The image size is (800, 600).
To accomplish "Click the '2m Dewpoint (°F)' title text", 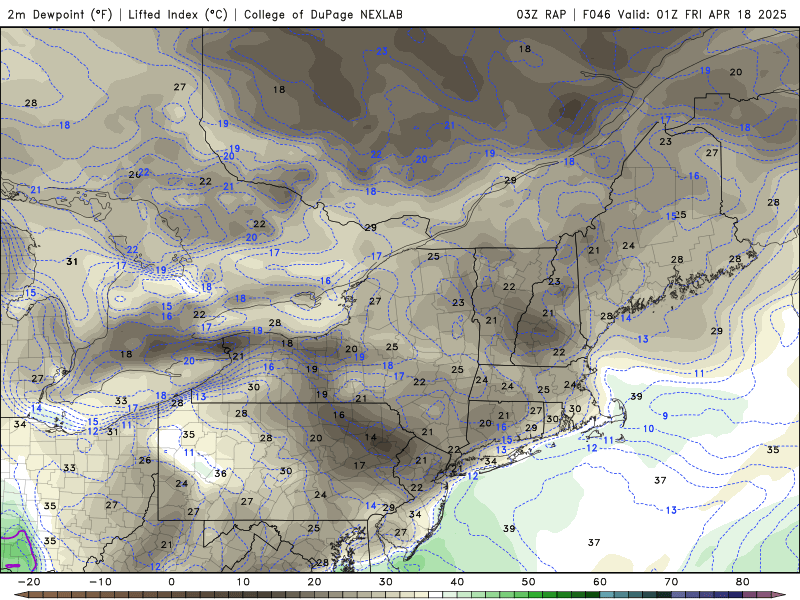I will point(60,14).
